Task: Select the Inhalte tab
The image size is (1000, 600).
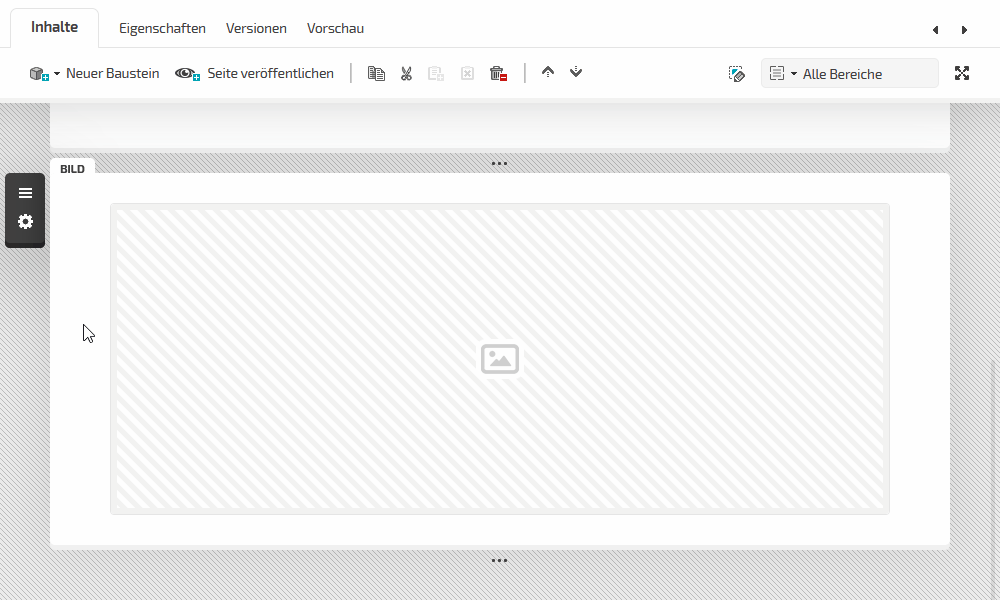Action: coord(54,27)
